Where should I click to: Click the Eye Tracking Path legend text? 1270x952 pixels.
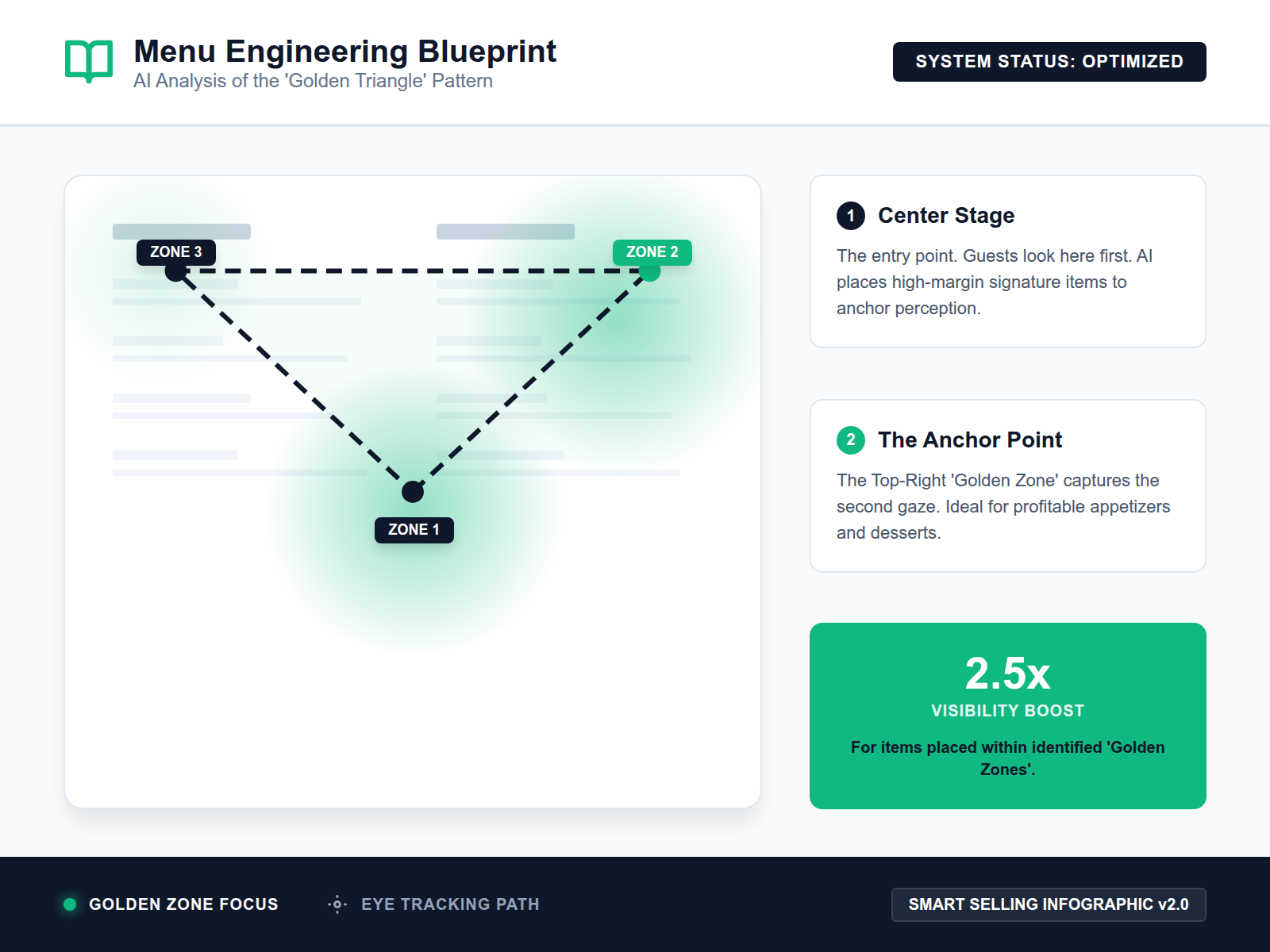450,904
